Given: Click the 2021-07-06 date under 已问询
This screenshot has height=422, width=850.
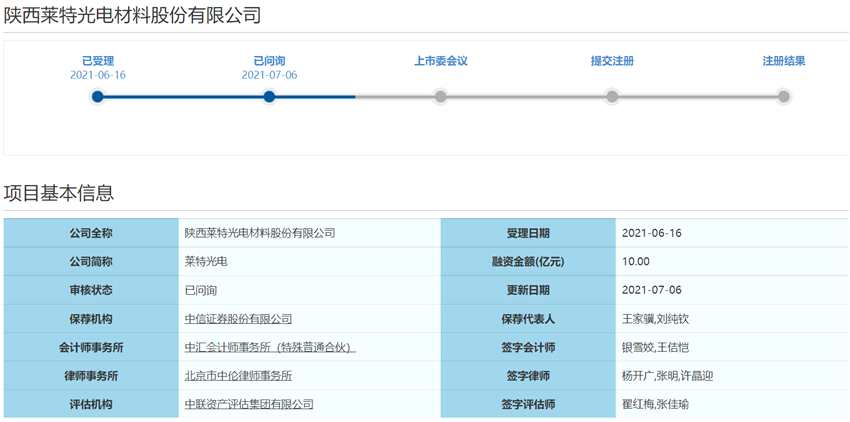Looking at the screenshot, I should pos(269,75).
